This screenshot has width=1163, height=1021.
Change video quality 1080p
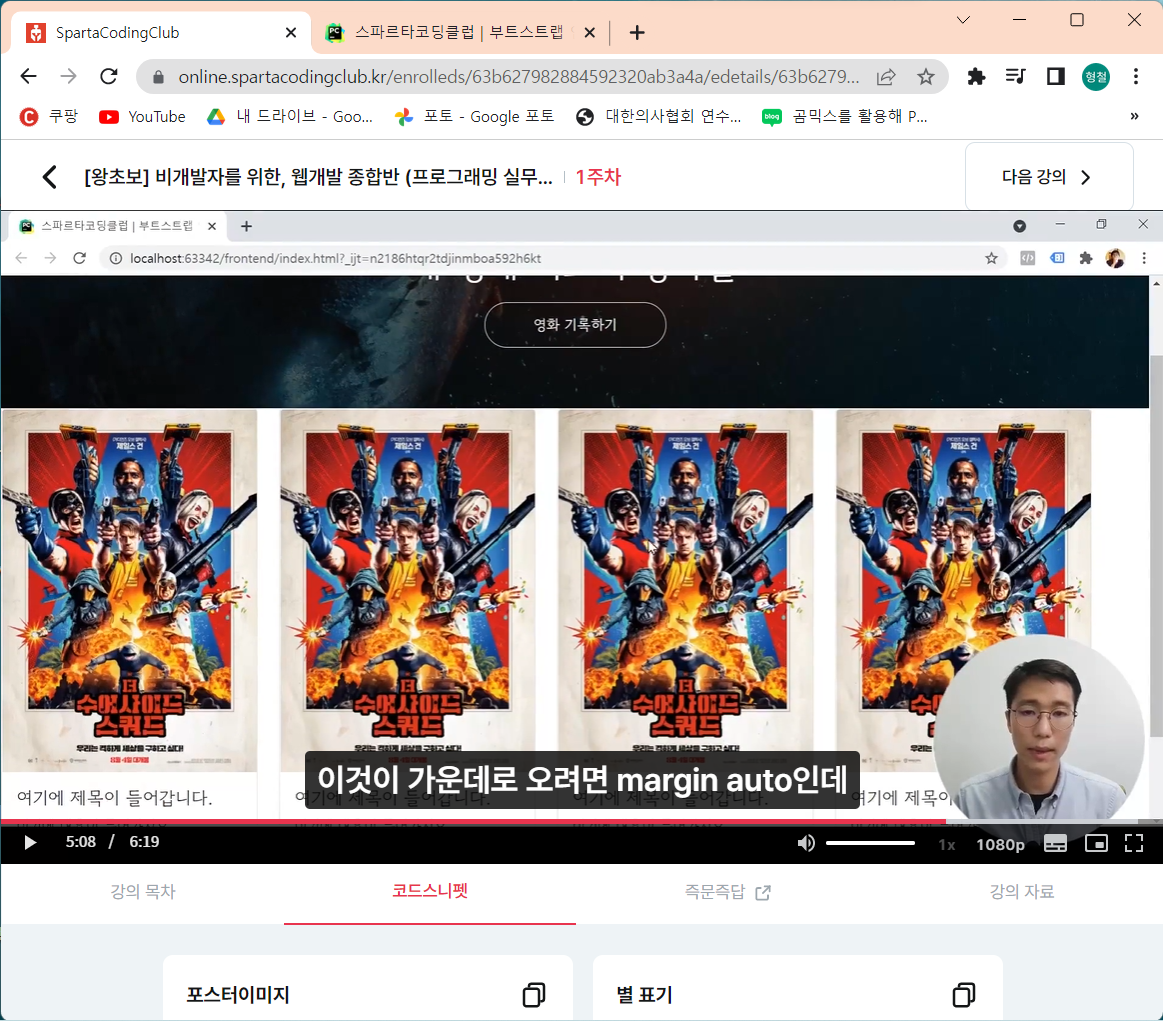1000,845
